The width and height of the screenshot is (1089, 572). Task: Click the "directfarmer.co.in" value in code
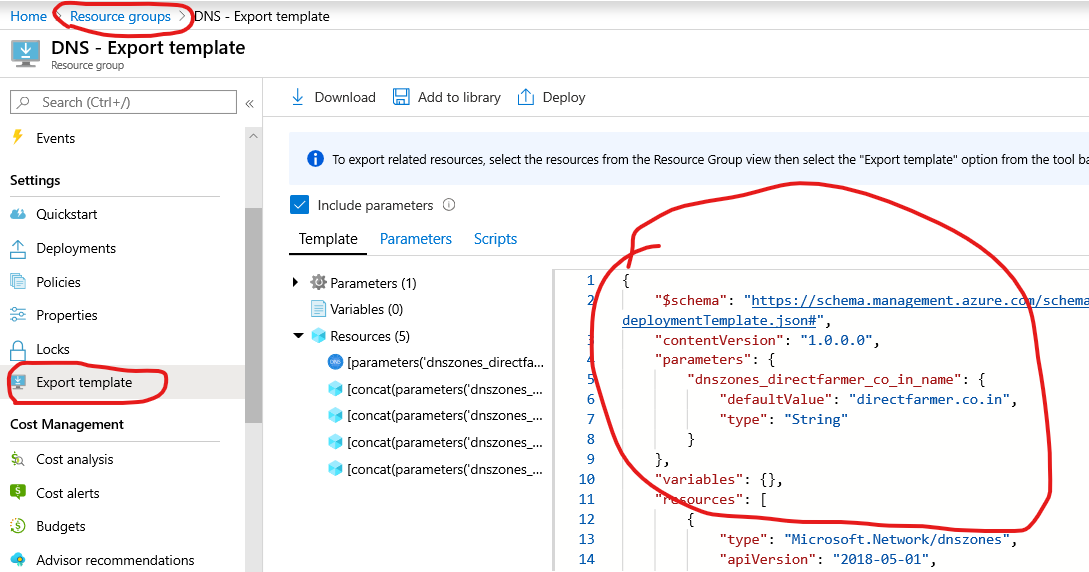pyautogui.click(x=929, y=399)
